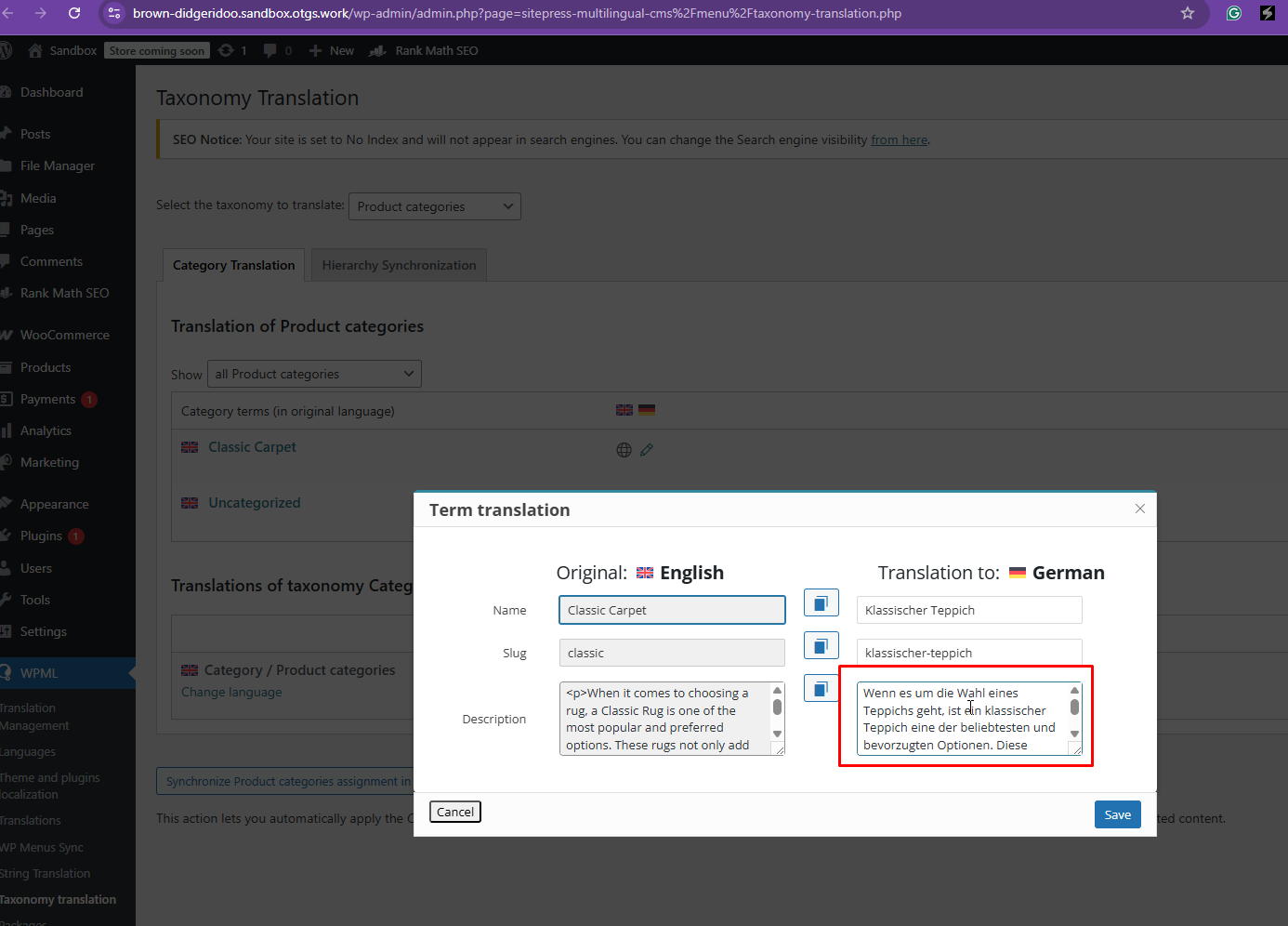This screenshot has height=926, width=1288.
Task: Click scroll-down arrow in original description box
Action: (x=777, y=734)
